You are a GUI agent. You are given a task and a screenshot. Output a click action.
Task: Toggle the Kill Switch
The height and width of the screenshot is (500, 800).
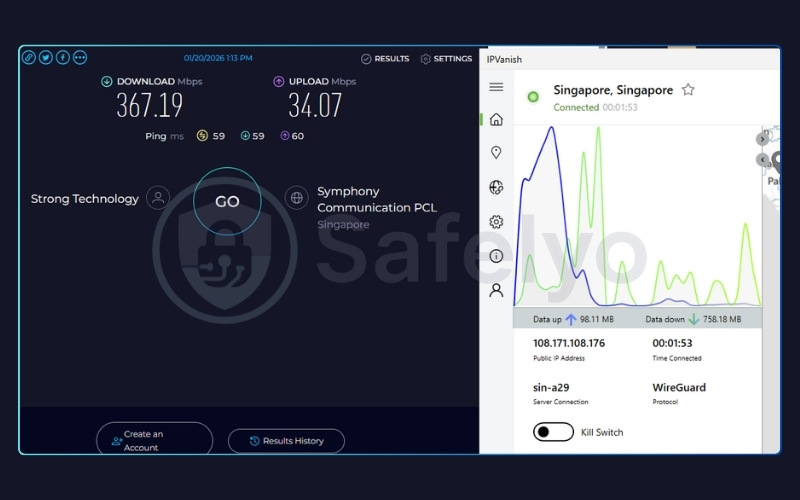[554, 432]
